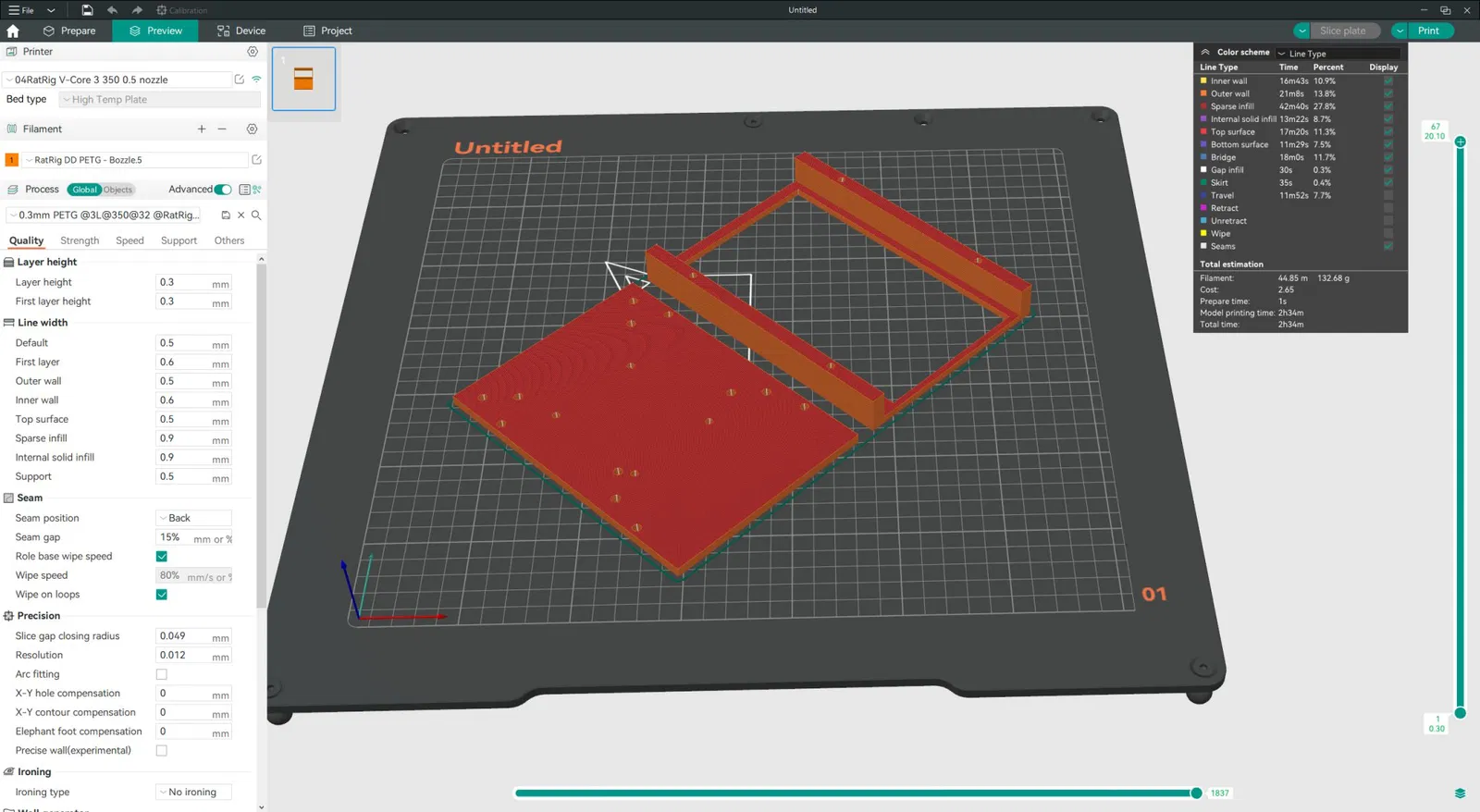The width and height of the screenshot is (1480, 812).
Task: Open the Seam position Back dropdown
Action: pyautogui.click(x=194, y=519)
